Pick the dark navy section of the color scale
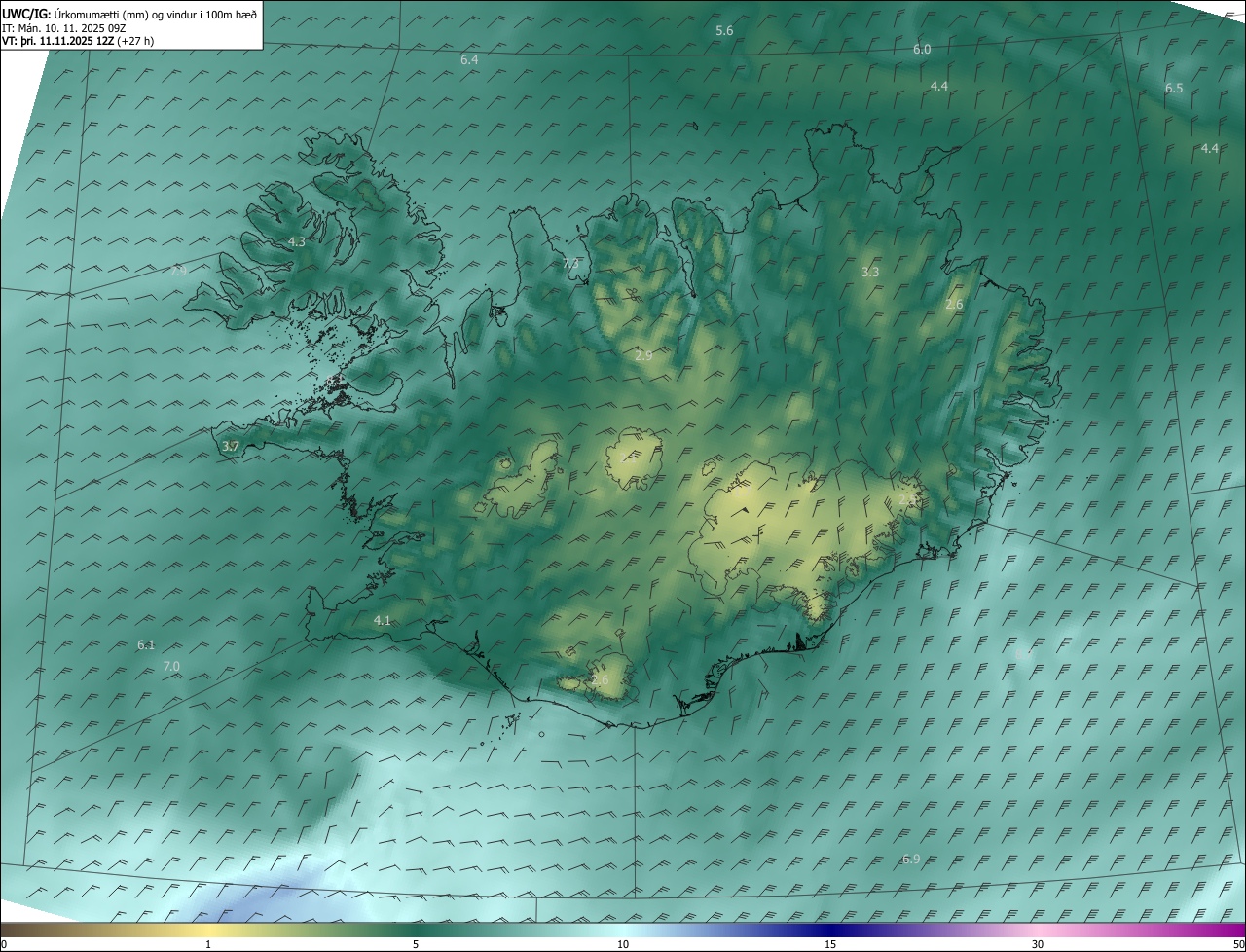This screenshot has height=952, width=1246. click(x=832, y=930)
